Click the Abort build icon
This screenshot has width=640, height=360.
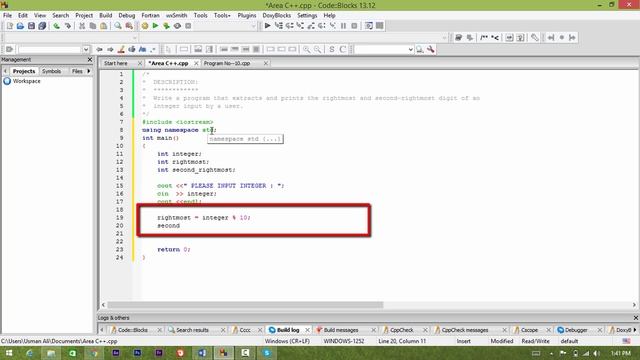pyautogui.click(x=188, y=26)
